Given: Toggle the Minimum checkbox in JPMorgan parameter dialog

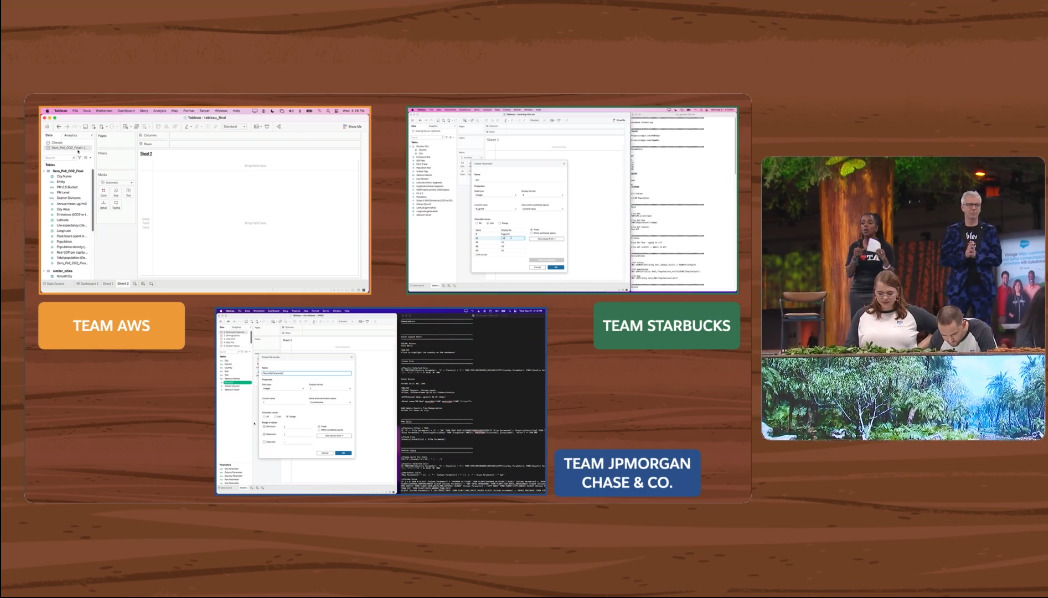Looking at the screenshot, I should coord(264,426).
